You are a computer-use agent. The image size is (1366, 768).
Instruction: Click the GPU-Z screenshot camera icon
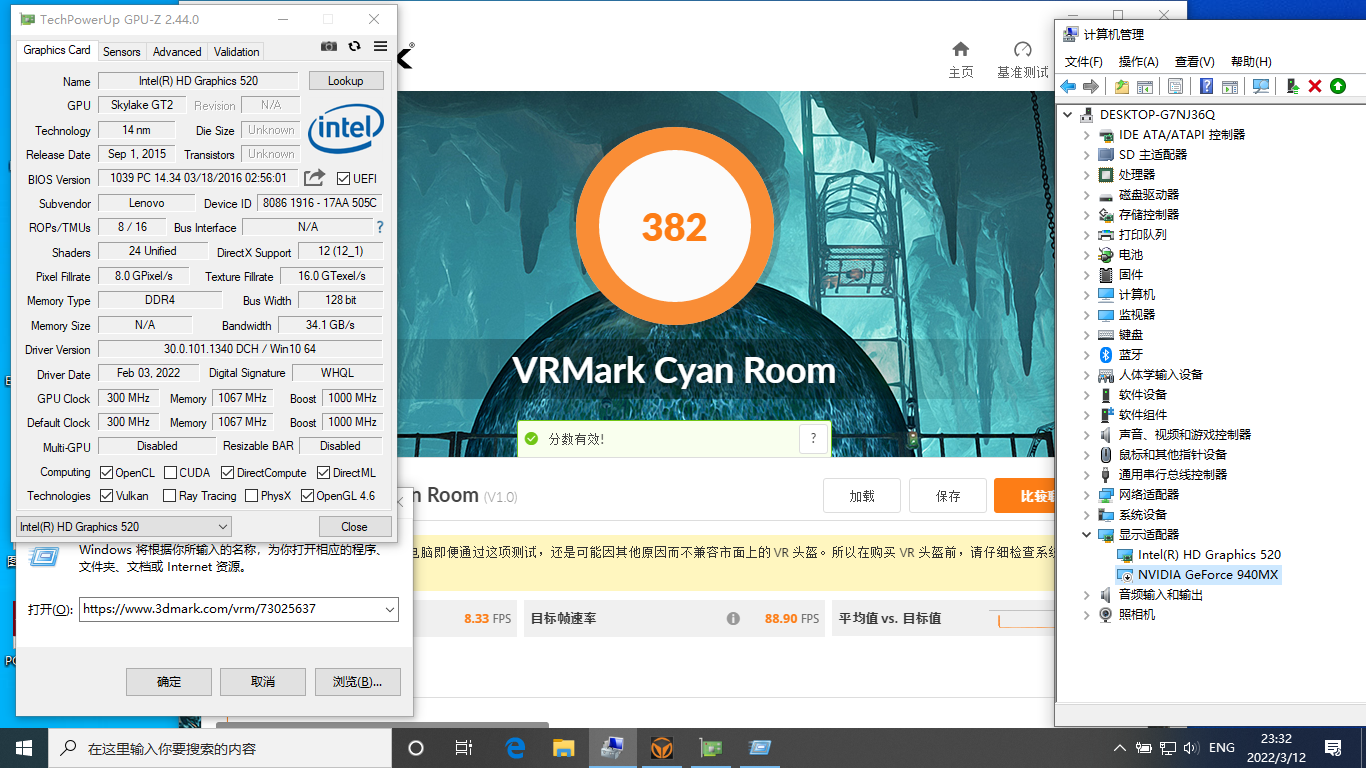[329, 46]
